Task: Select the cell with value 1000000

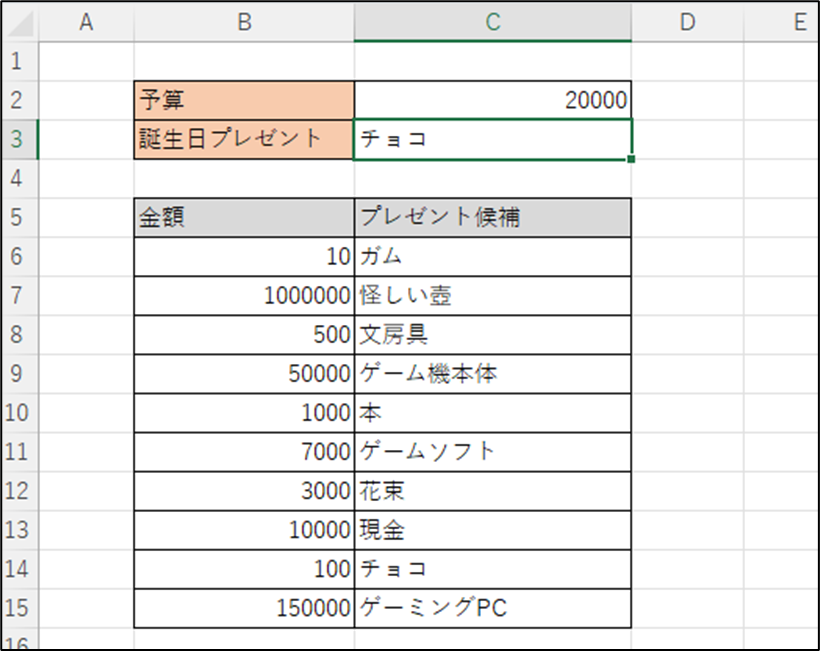Action: pyautogui.click(x=244, y=296)
